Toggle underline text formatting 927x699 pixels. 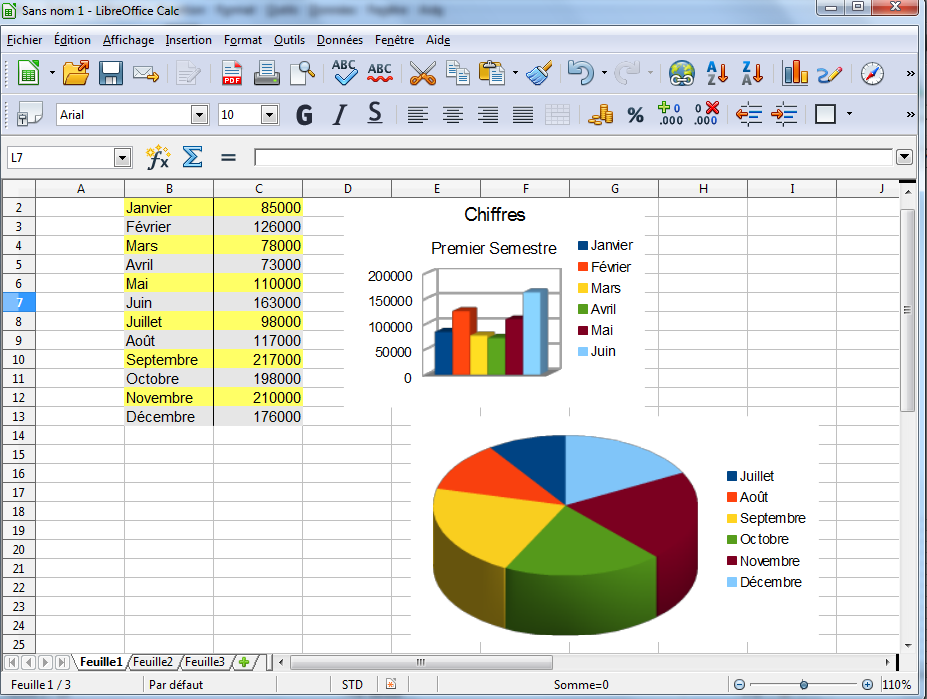point(374,115)
